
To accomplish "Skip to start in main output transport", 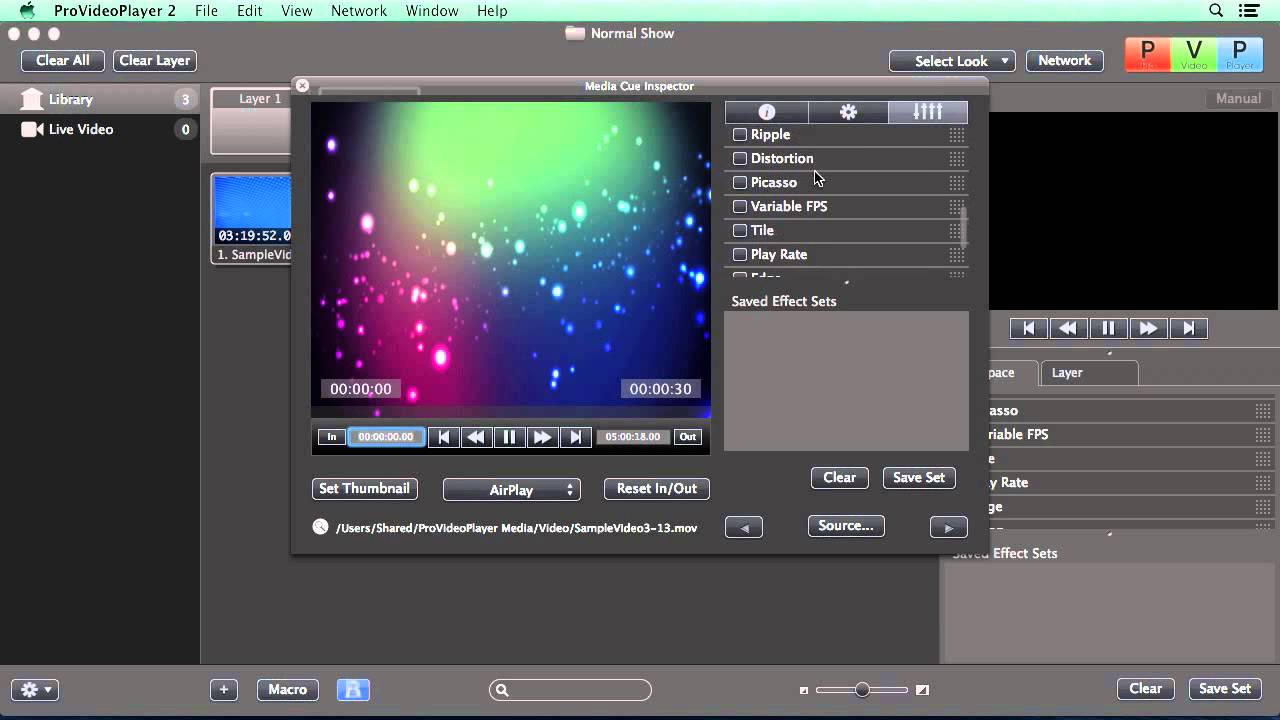I will point(1028,328).
